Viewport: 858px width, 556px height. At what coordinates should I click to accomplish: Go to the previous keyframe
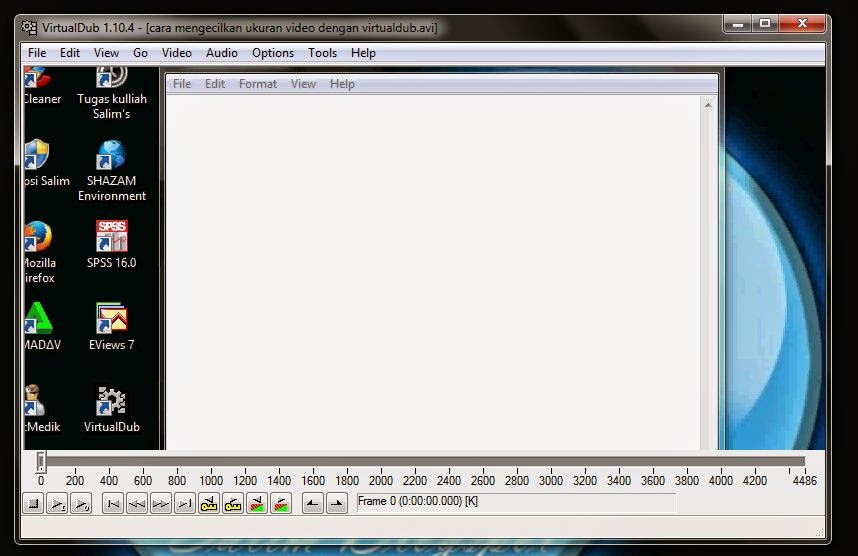209,503
